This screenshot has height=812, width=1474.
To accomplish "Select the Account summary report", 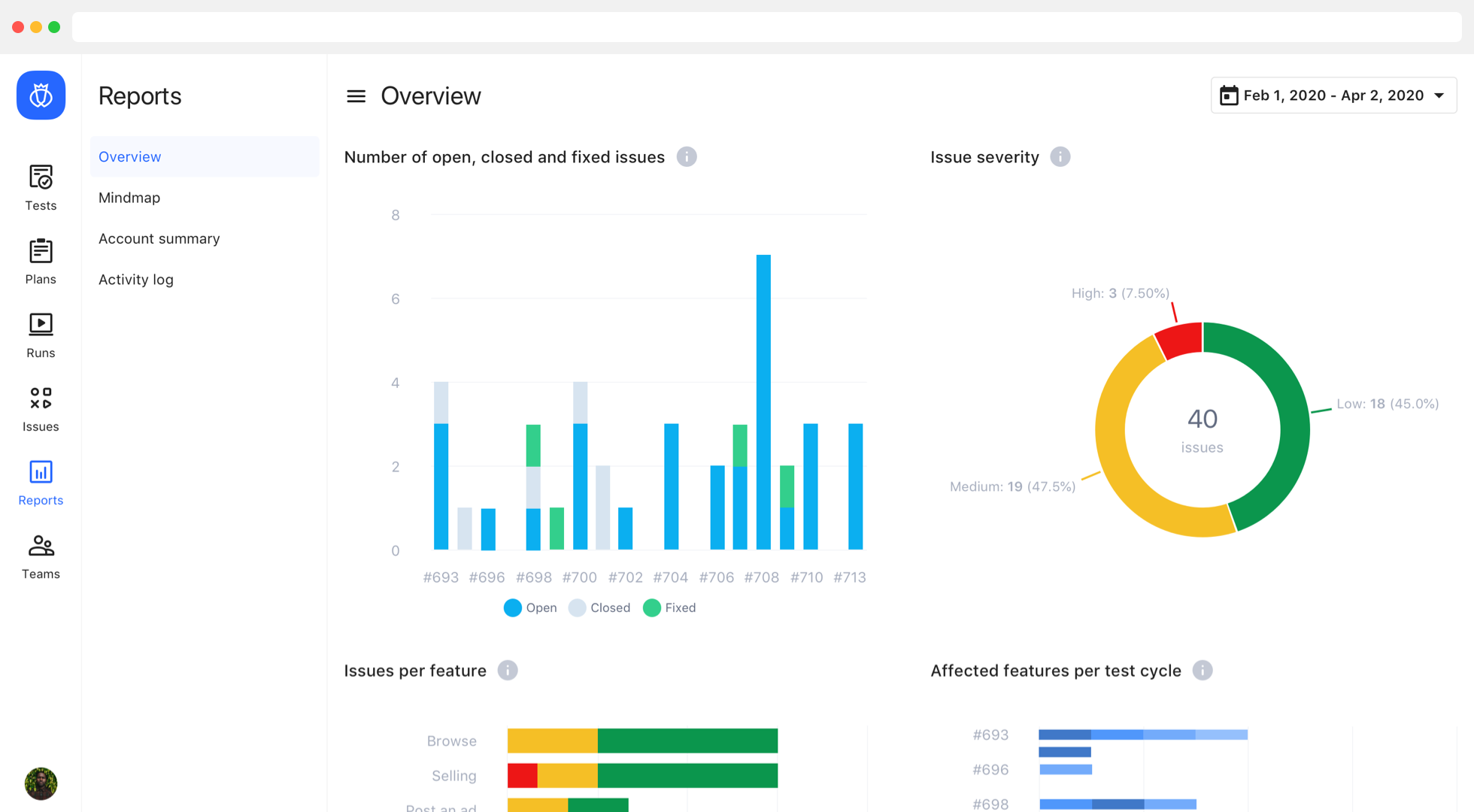I will (159, 238).
